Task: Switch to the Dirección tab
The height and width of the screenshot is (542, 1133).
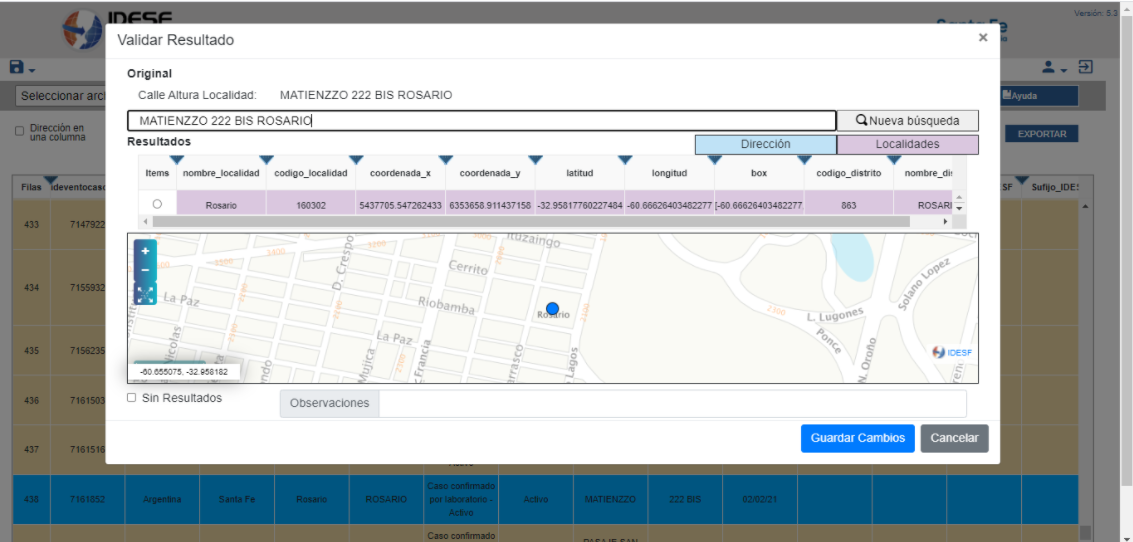Action: pos(765,145)
